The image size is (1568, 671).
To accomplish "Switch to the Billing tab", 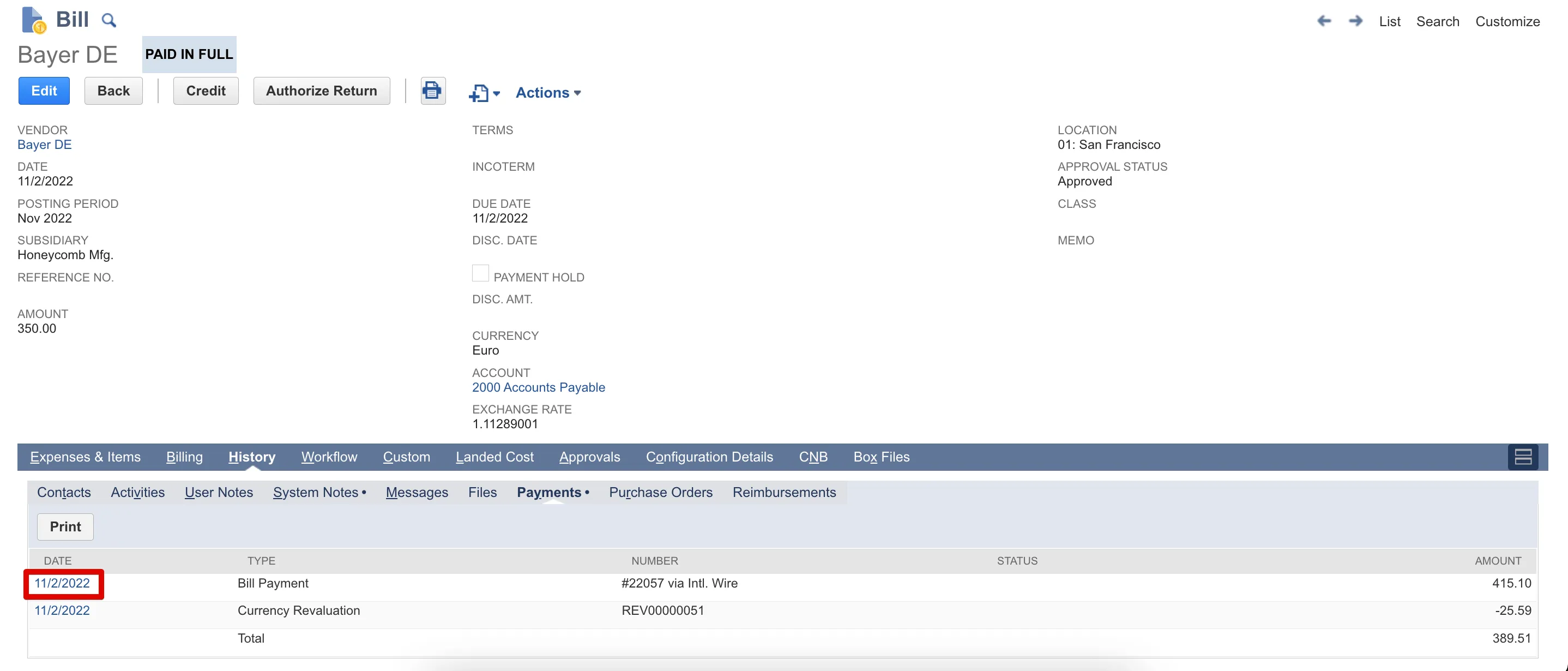I will coord(184,457).
